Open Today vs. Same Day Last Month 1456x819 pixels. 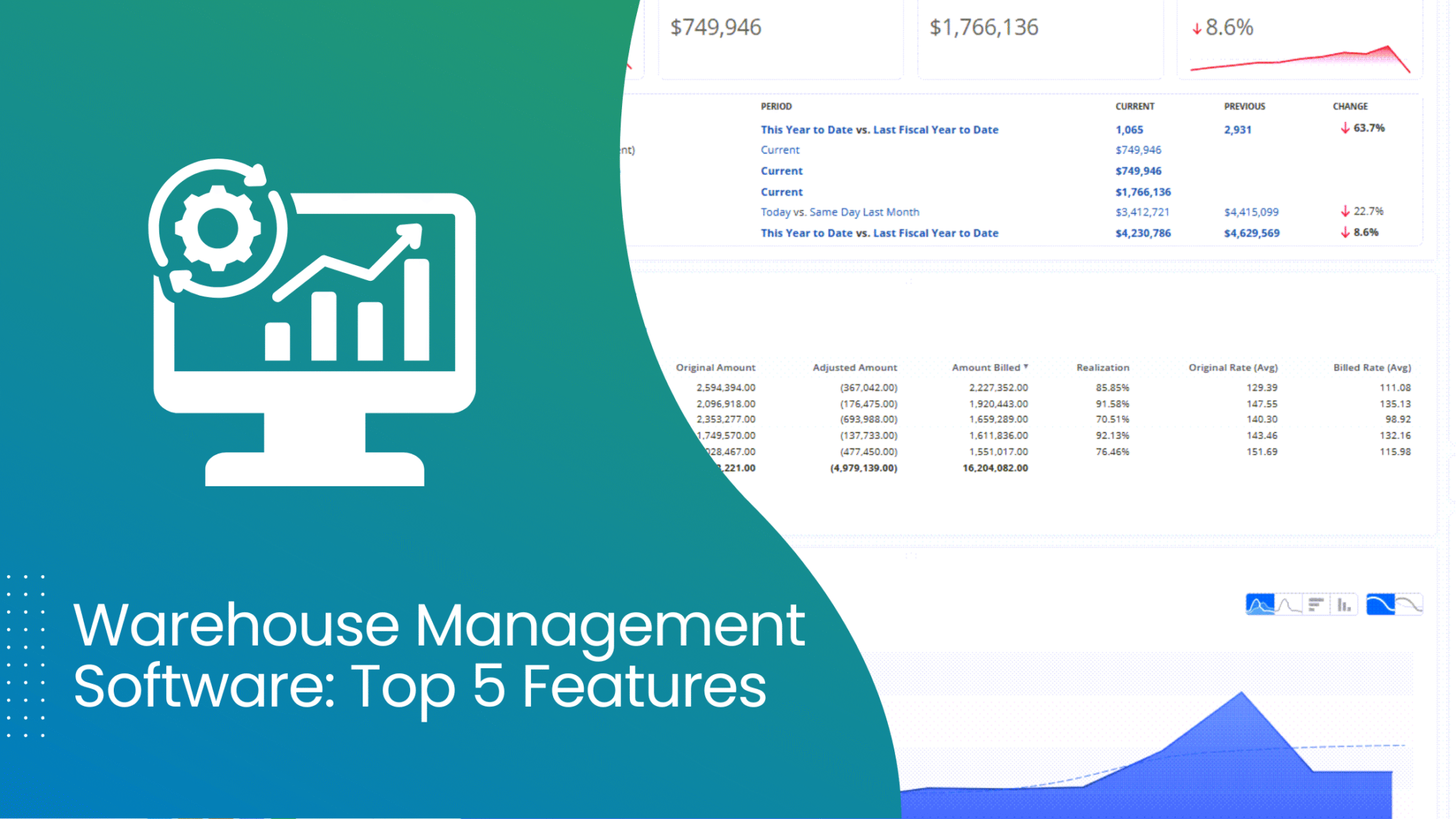(840, 212)
